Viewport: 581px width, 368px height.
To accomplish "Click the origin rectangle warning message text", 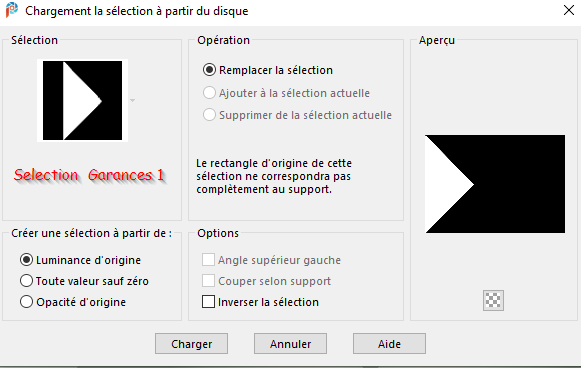I will (x=274, y=176).
